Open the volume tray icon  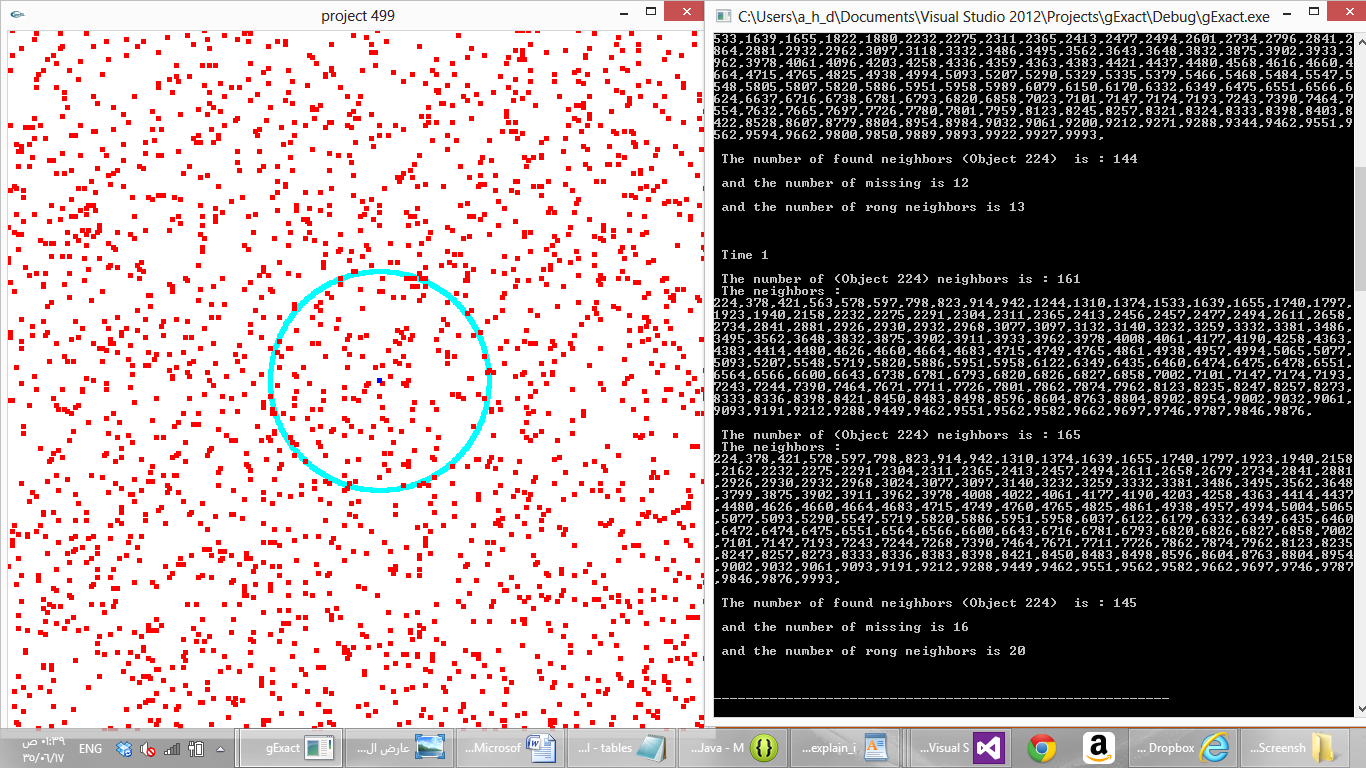(x=148, y=749)
